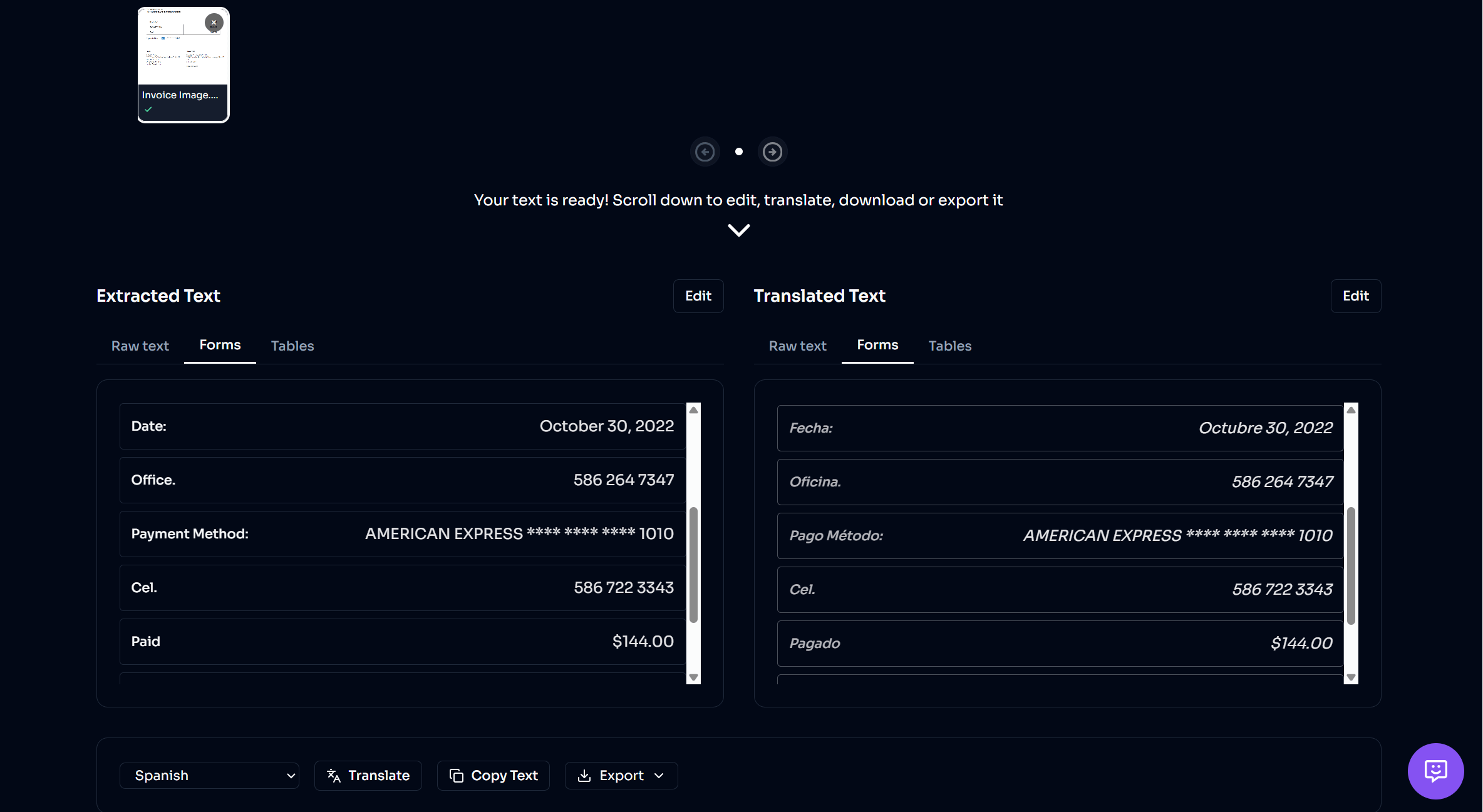Click the scroll-down chevron below the ready message
Viewport: 1483px width, 812px height.
coord(738,230)
